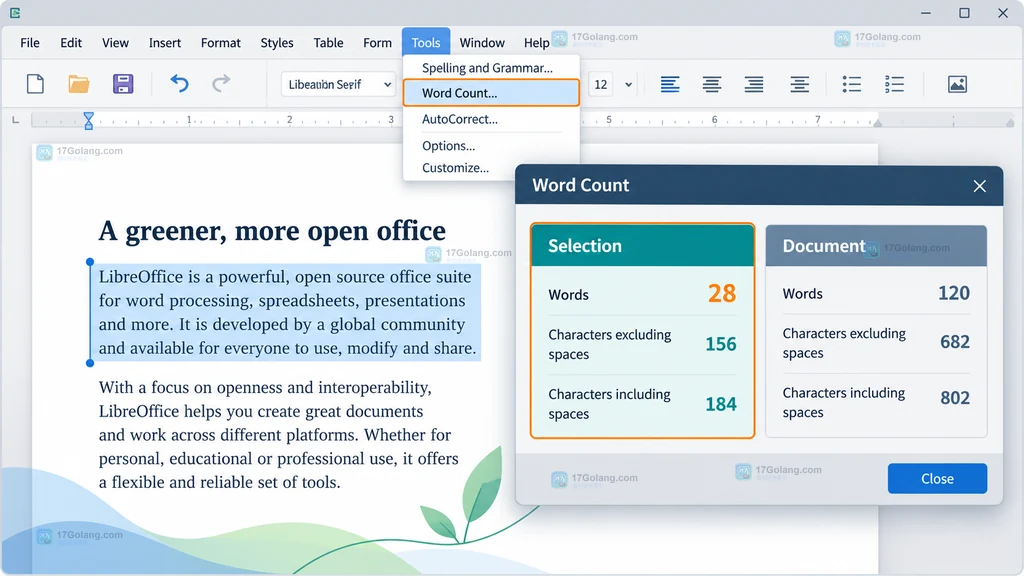
Task: Align text to the right
Action: 754,84
